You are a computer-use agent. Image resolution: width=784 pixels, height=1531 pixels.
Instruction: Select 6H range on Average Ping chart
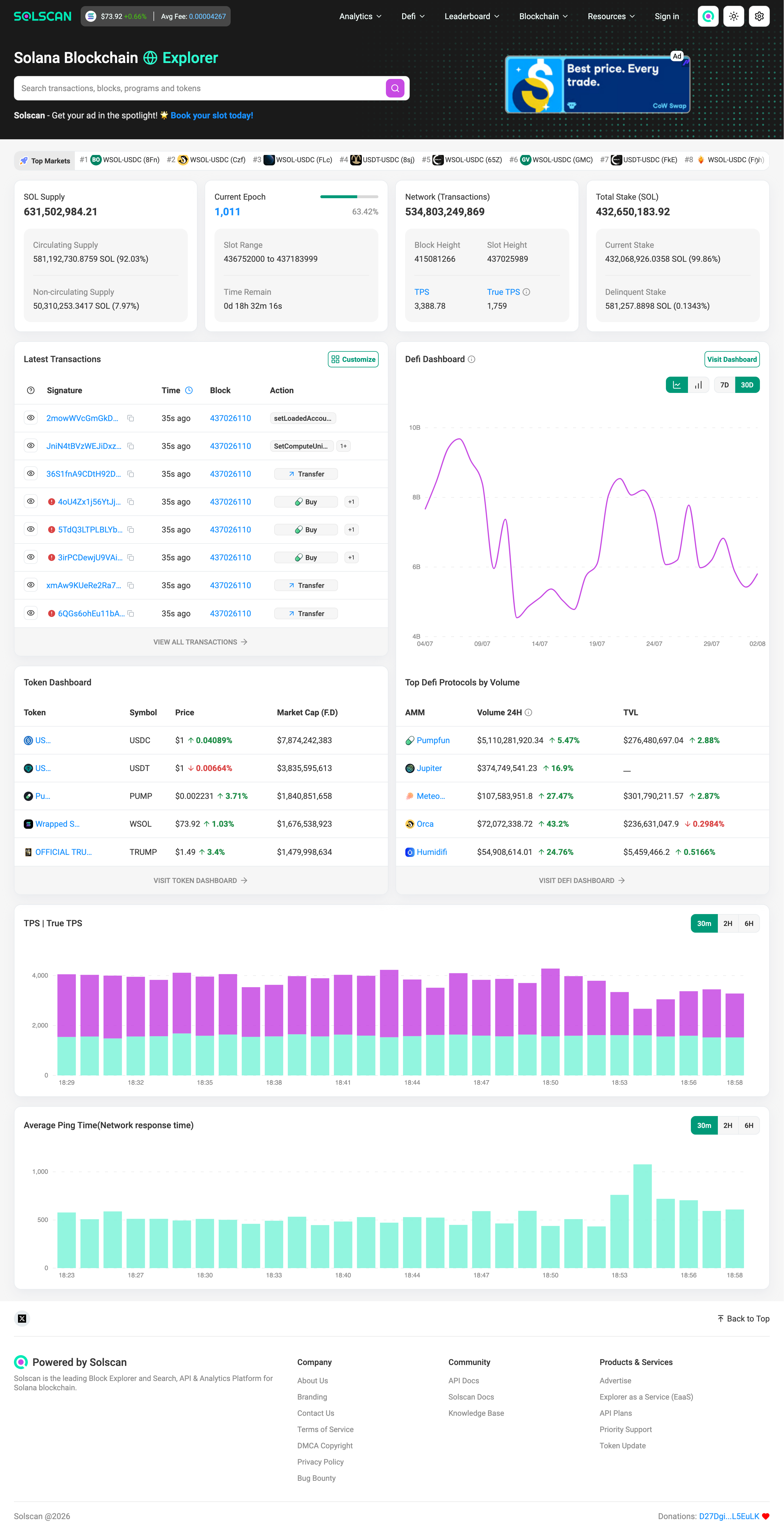point(749,1126)
